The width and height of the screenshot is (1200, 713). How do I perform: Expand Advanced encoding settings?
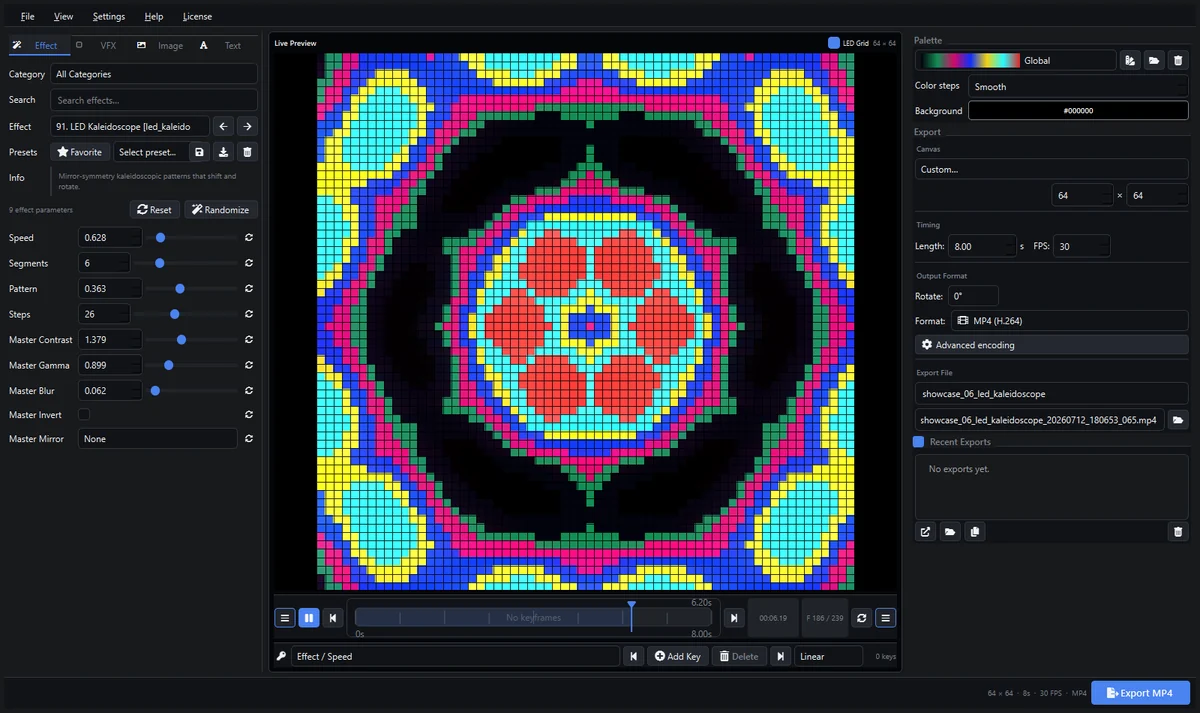1052,345
